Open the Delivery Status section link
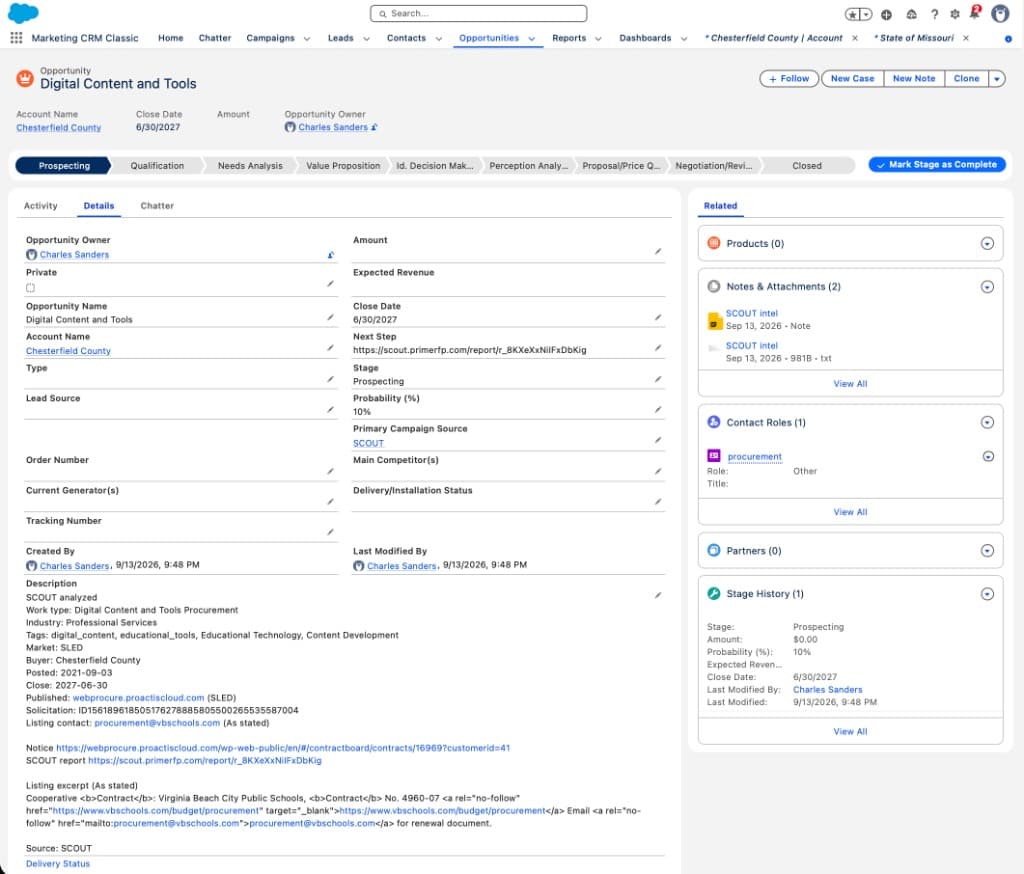1024x874 pixels. [58, 864]
